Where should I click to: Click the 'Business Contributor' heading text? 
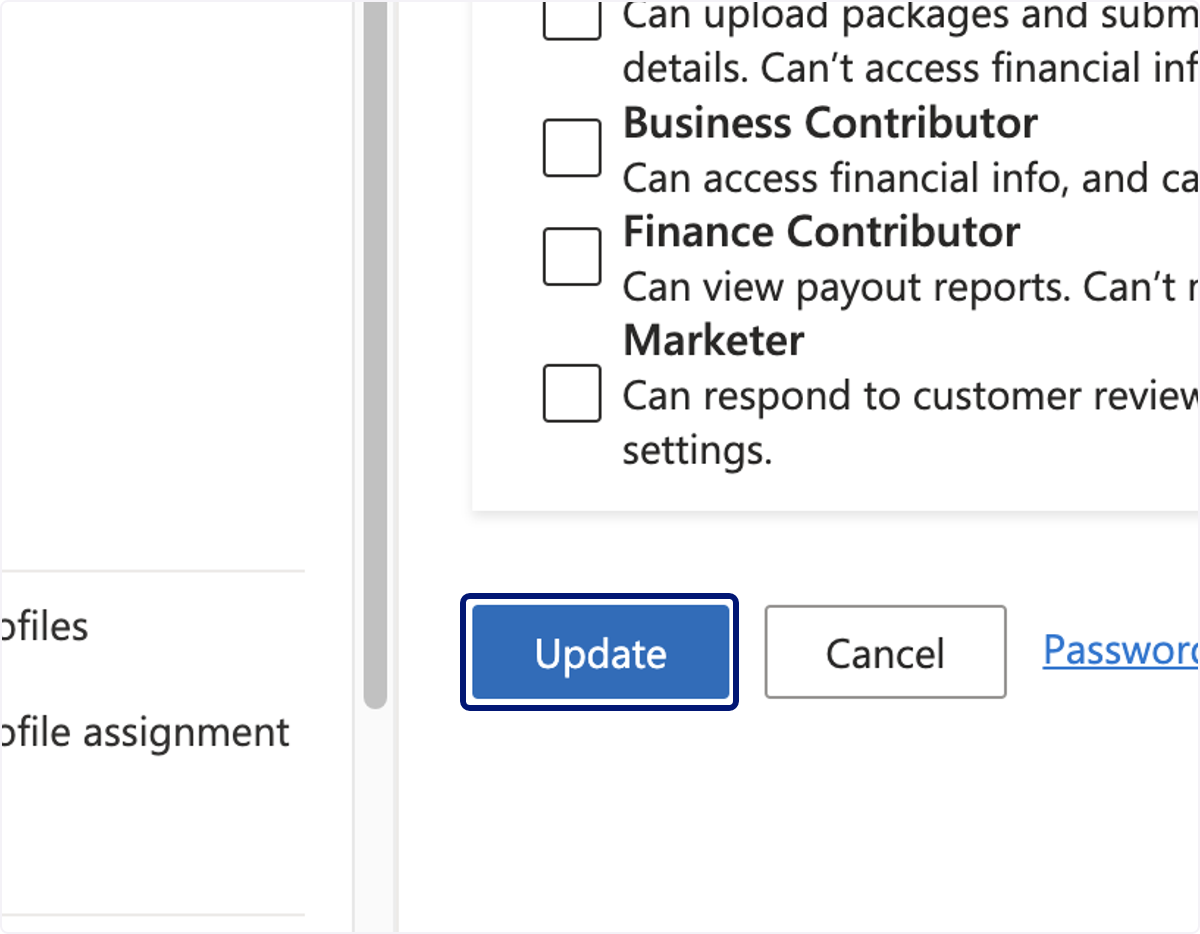tap(830, 123)
